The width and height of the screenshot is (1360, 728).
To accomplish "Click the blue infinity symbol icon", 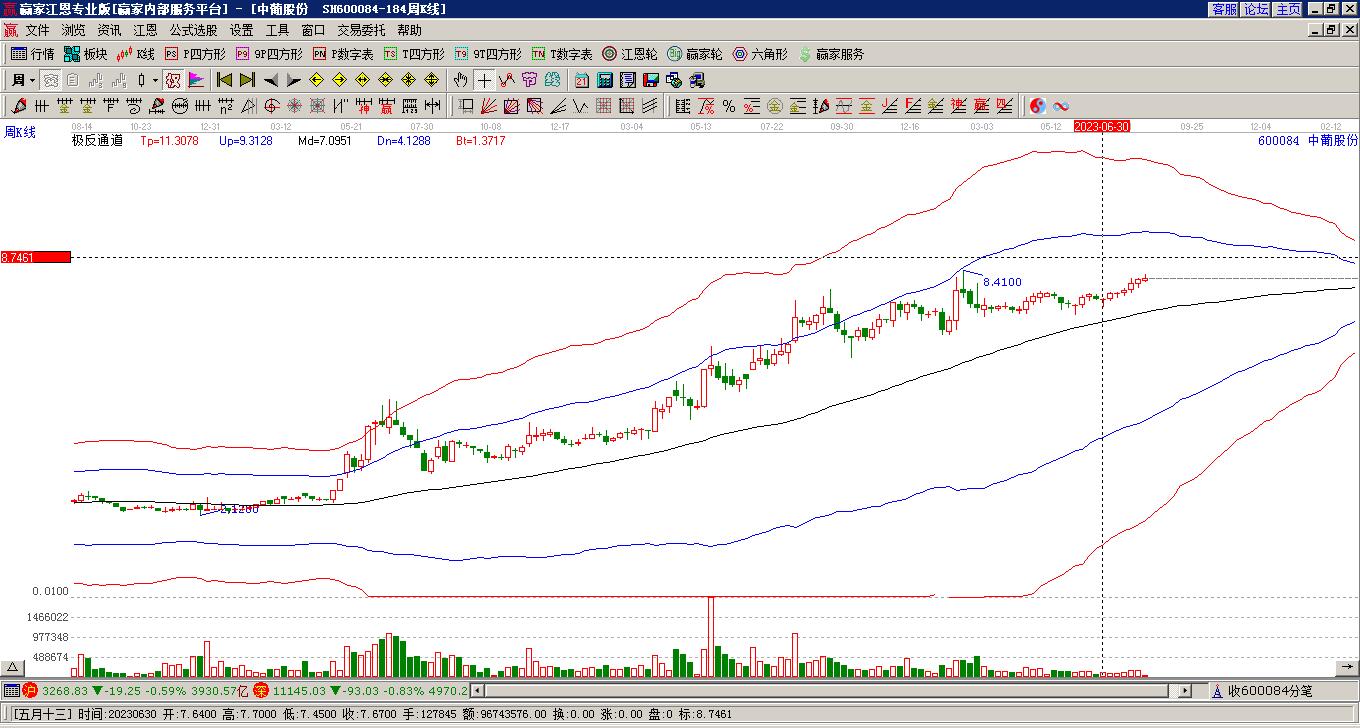I will 1061,106.
